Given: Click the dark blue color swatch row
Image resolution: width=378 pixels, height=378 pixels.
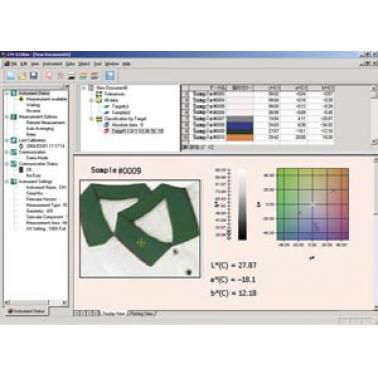Looking at the screenshot, I should point(240,125).
